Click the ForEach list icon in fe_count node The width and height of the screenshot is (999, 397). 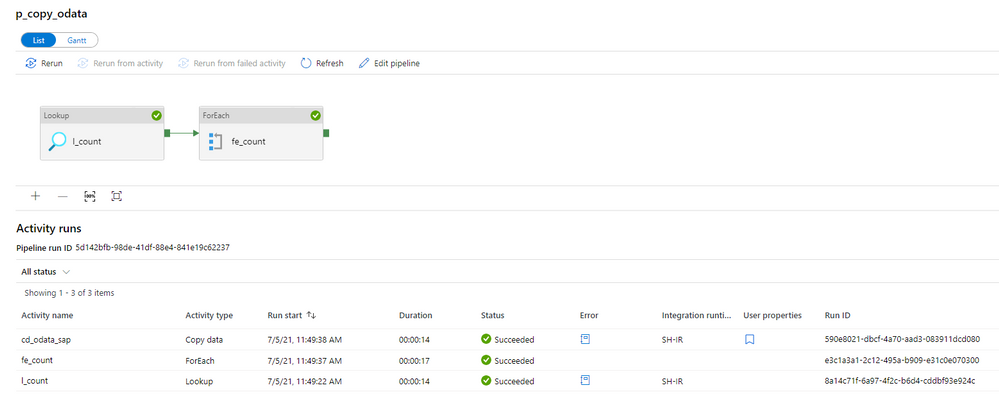(x=215, y=141)
